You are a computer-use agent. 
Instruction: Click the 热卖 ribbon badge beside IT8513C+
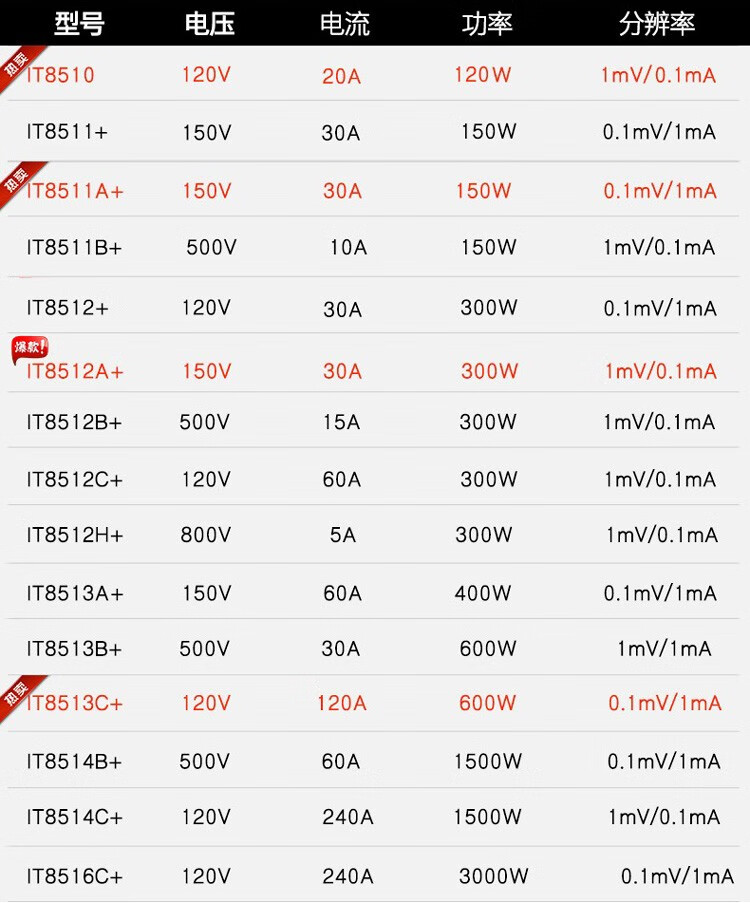(x=13, y=695)
